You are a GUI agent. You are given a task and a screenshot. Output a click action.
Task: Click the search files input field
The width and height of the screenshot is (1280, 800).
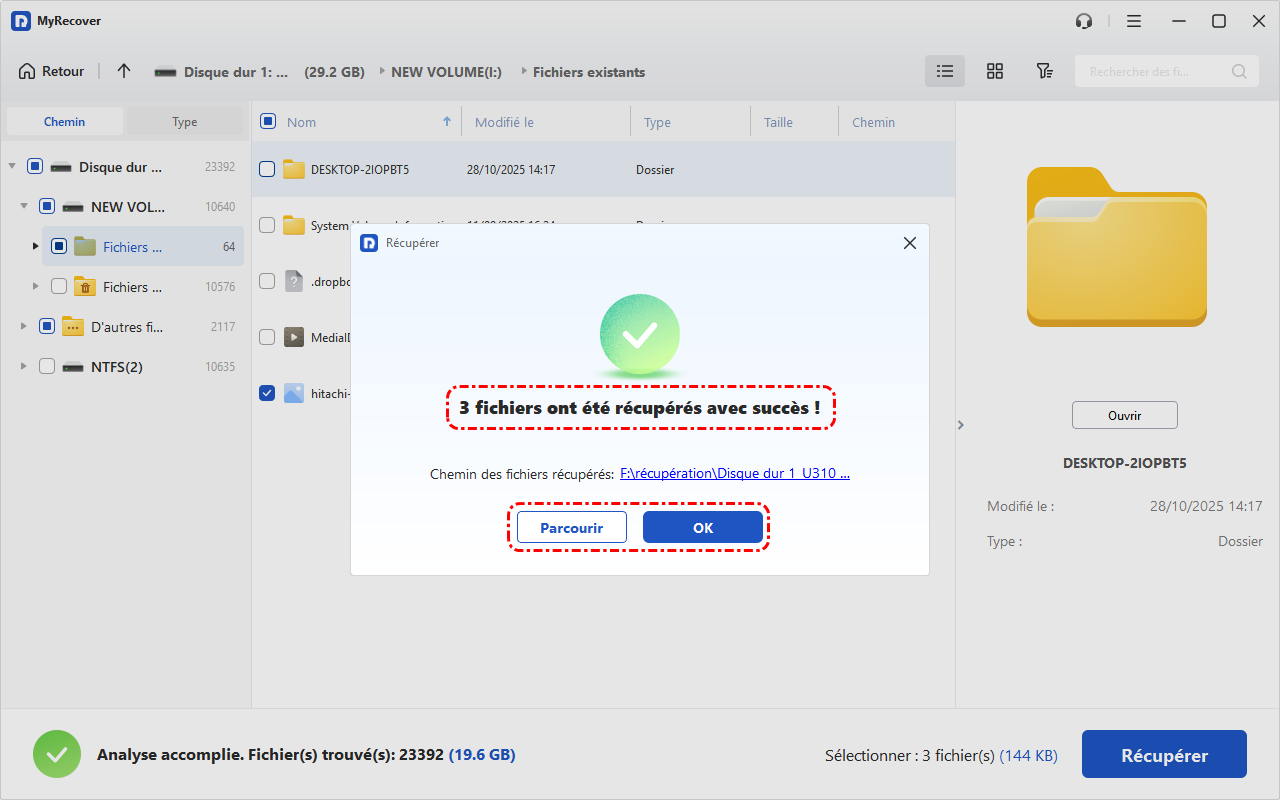(1153, 71)
